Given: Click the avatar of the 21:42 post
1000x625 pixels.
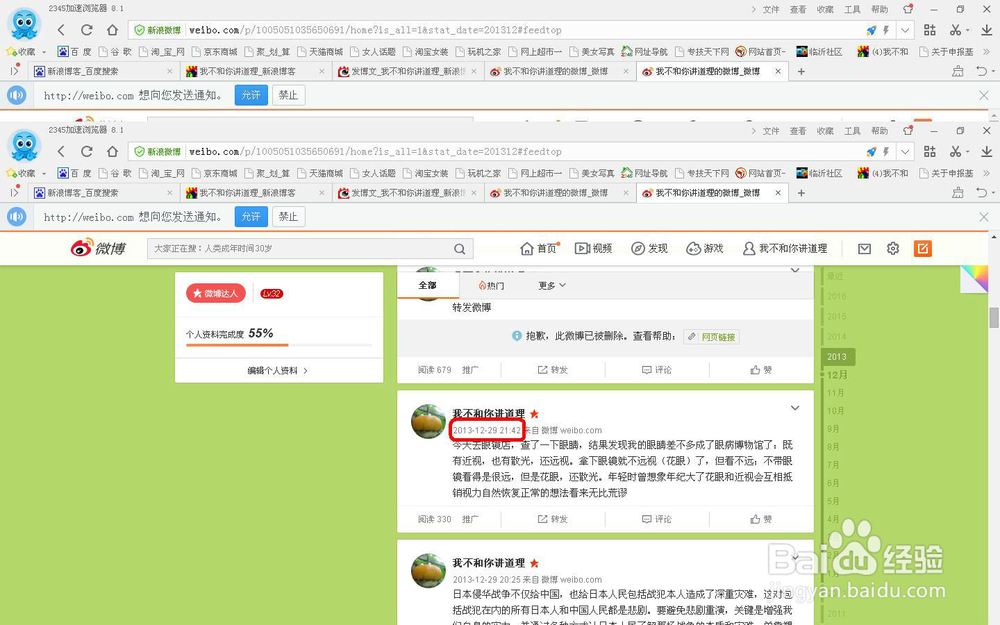Looking at the screenshot, I should click(428, 421).
